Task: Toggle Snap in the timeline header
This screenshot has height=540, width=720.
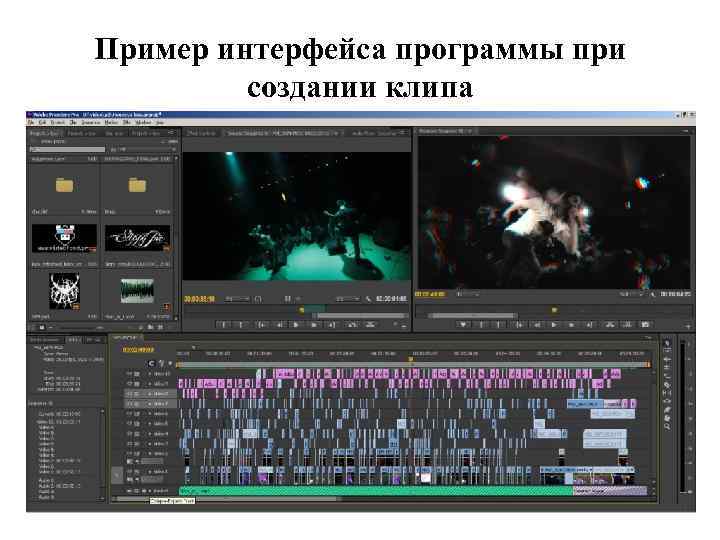Action: pos(152,363)
